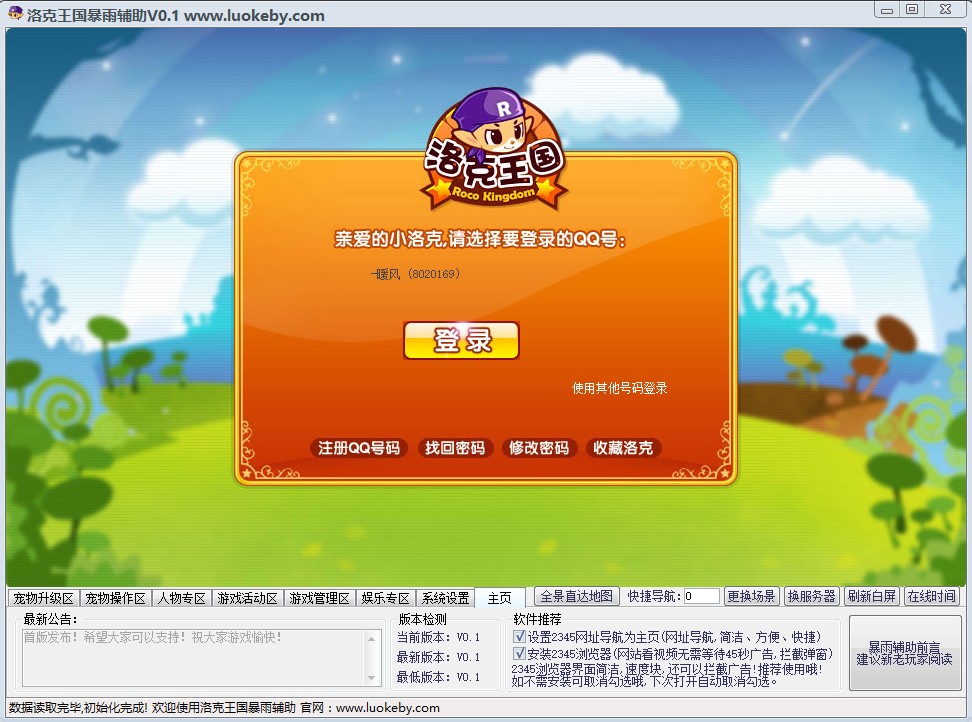Open the 人物专区 tab
This screenshot has width=972, height=722.
point(181,598)
